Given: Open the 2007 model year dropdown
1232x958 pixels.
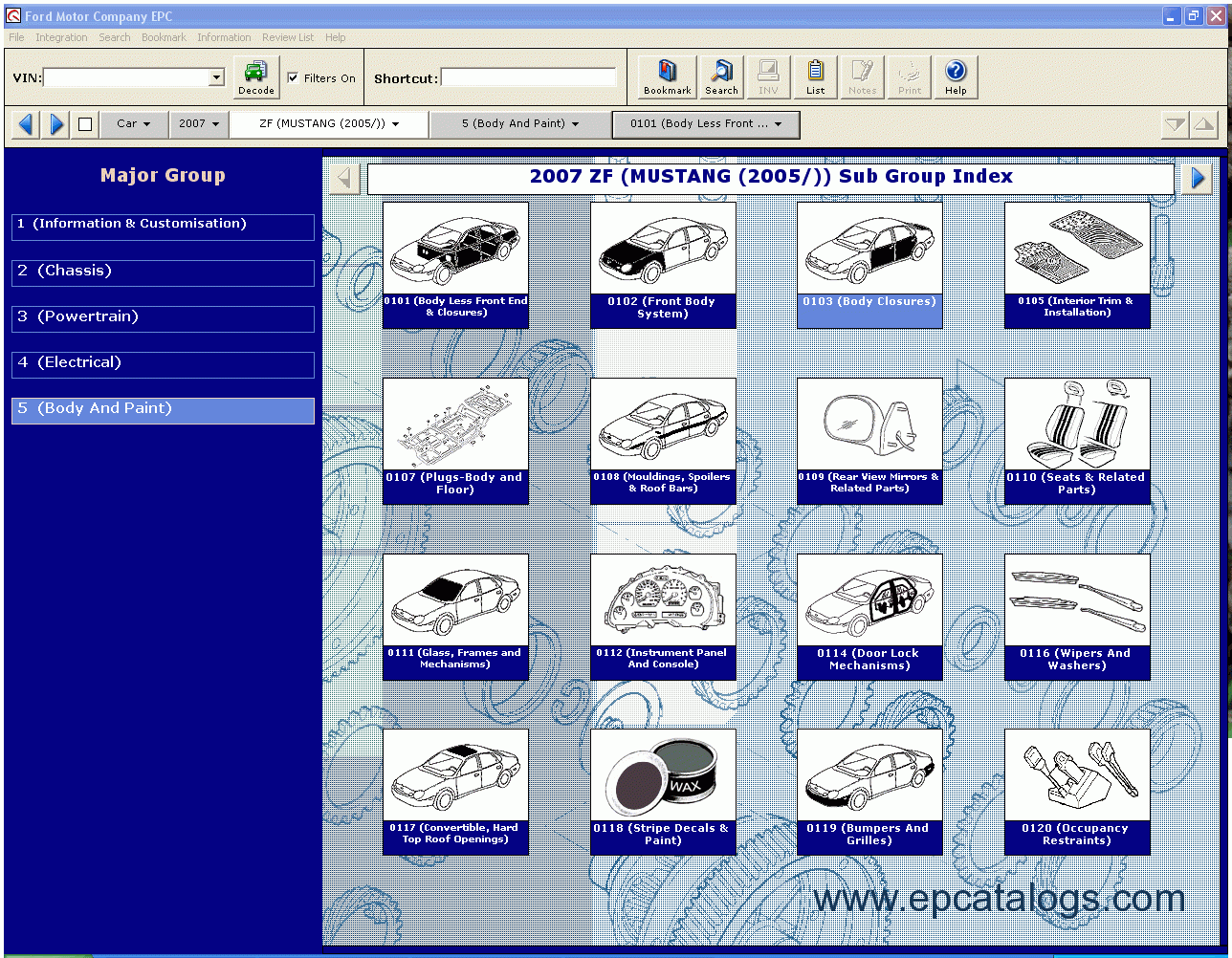Looking at the screenshot, I should pos(199,124).
